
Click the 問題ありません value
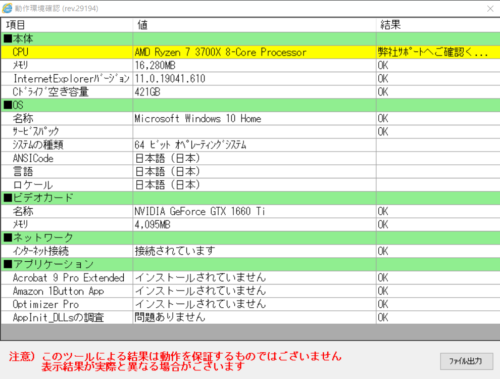click(170, 317)
